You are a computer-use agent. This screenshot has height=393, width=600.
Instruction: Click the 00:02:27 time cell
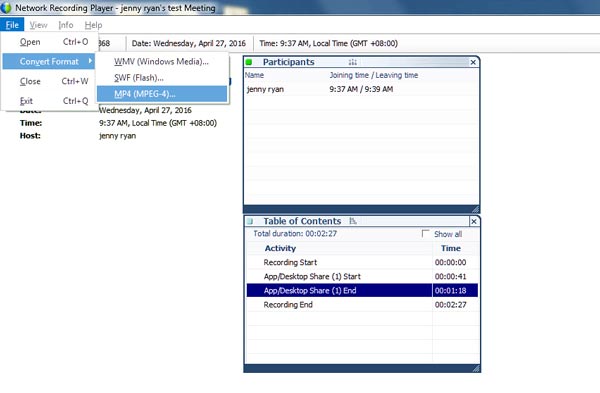[451, 305]
